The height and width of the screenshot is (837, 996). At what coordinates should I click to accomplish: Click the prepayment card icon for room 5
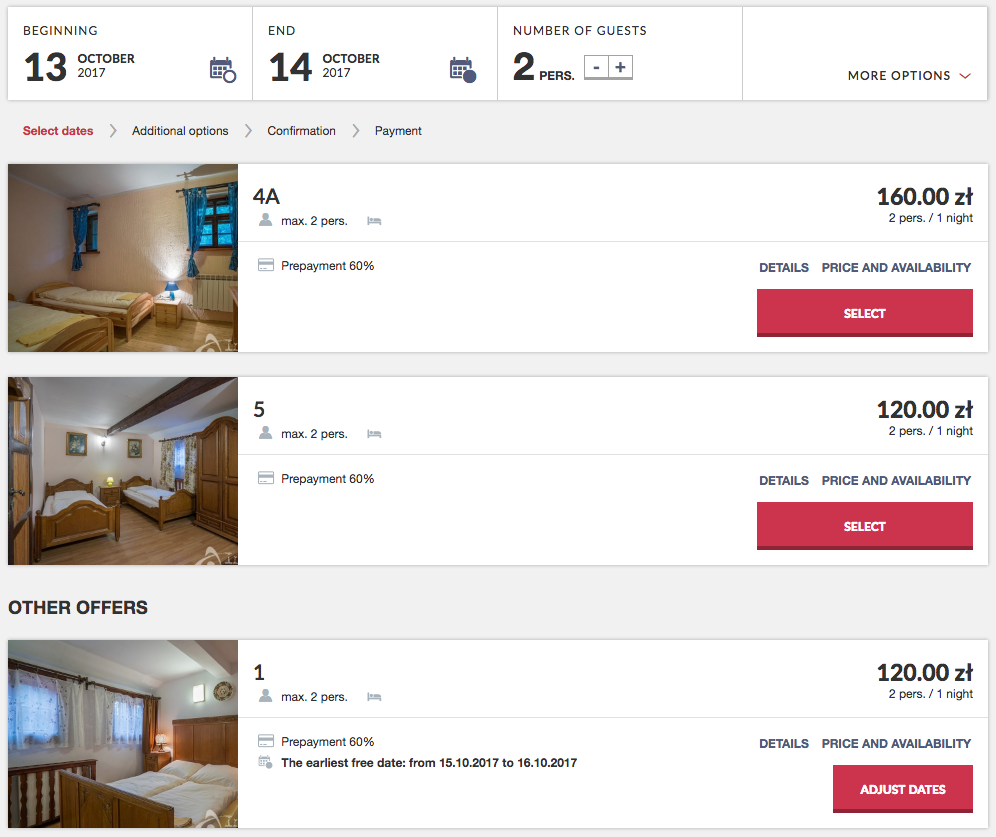click(266, 479)
